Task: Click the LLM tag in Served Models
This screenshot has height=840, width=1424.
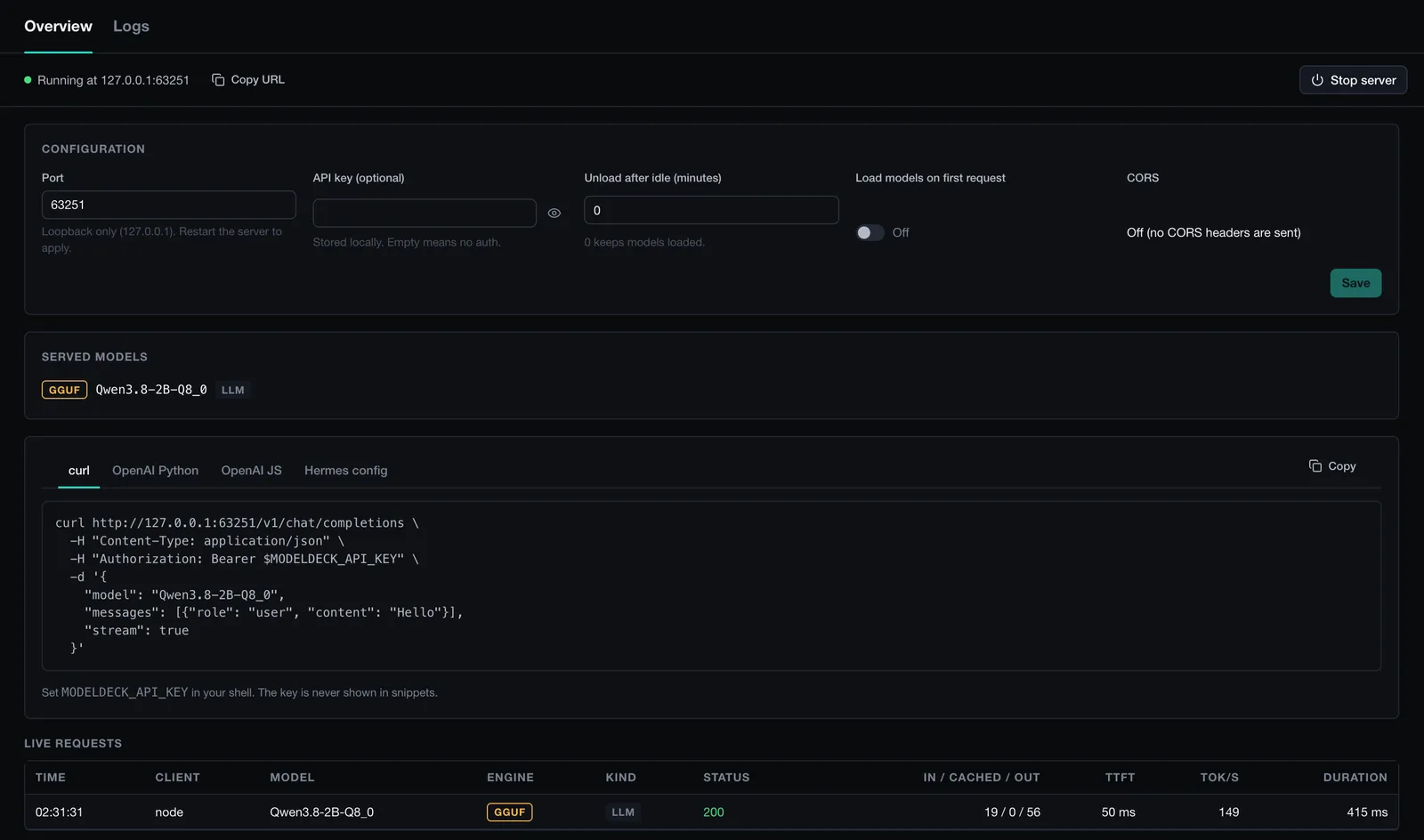Action: pos(232,390)
